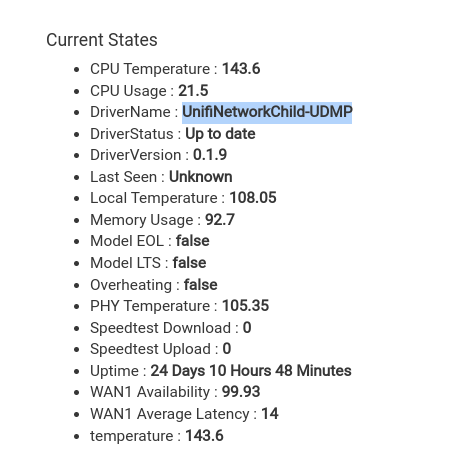Click the Model LTS false value
Screen dimensions: 450x473
click(x=189, y=263)
